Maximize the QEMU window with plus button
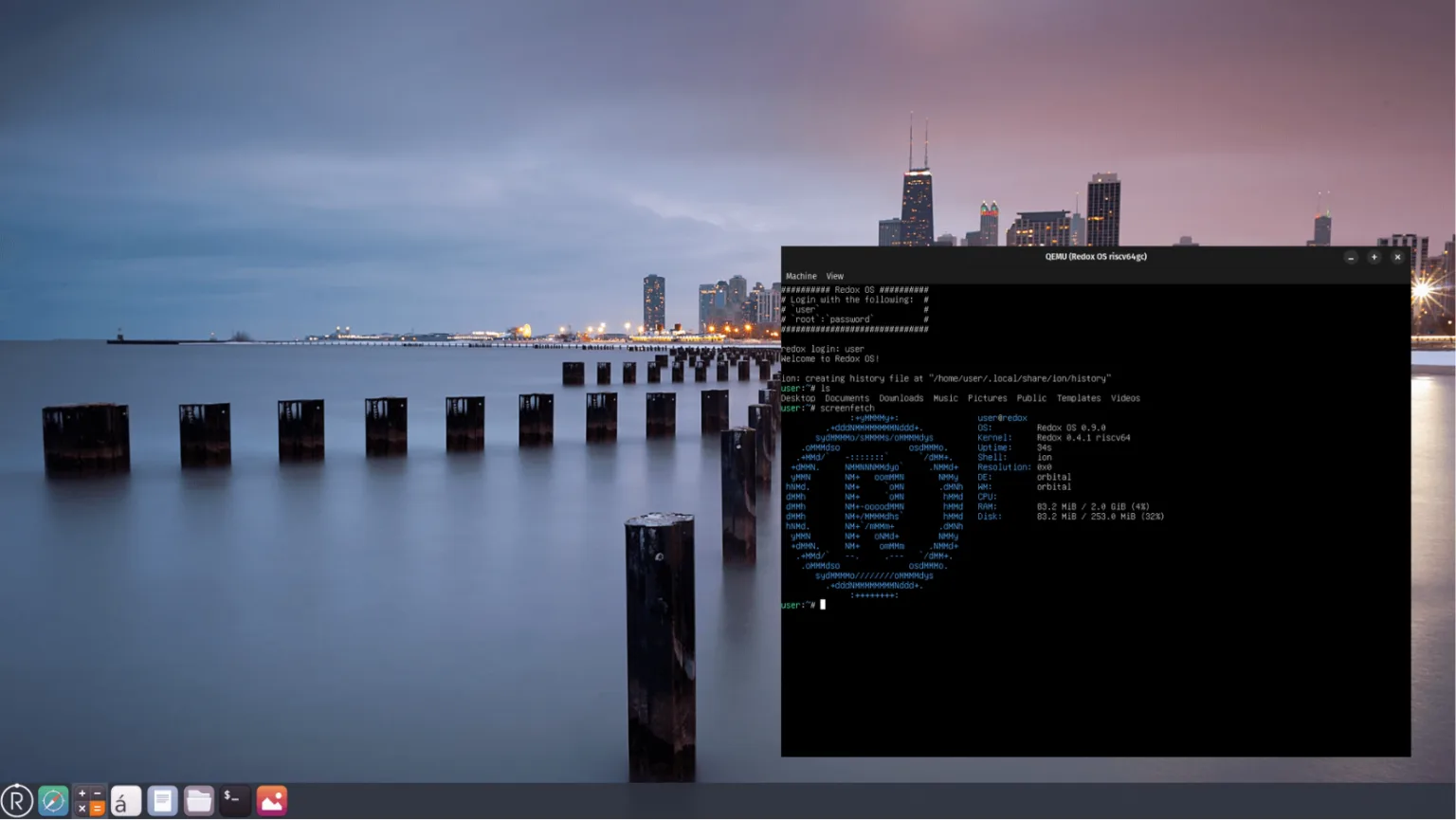Image resolution: width=1456 pixels, height=820 pixels. [1374, 257]
